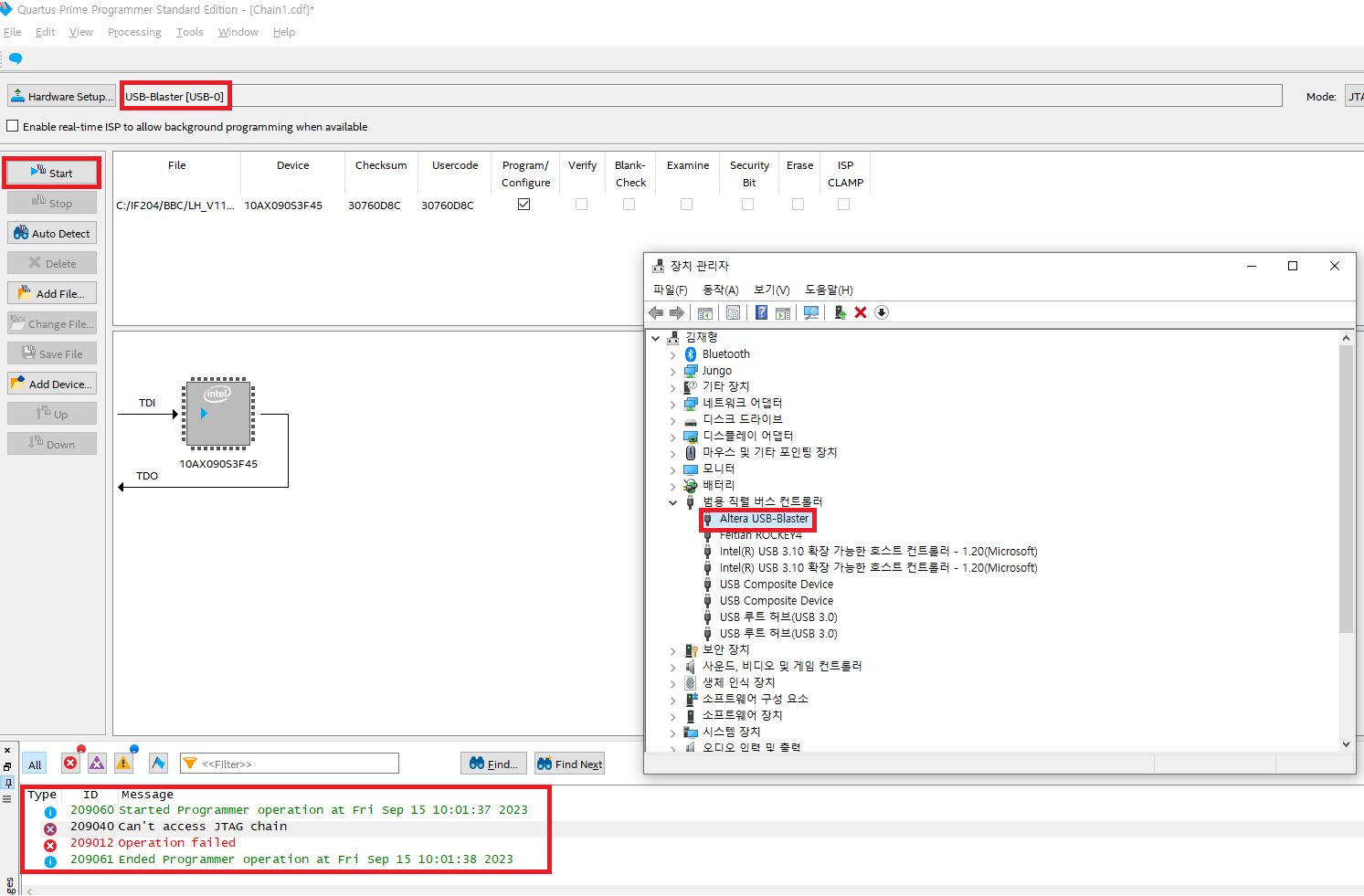Open the blue help icon in Device Manager
Image resolution: width=1364 pixels, height=896 pixels.
click(x=761, y=313)
